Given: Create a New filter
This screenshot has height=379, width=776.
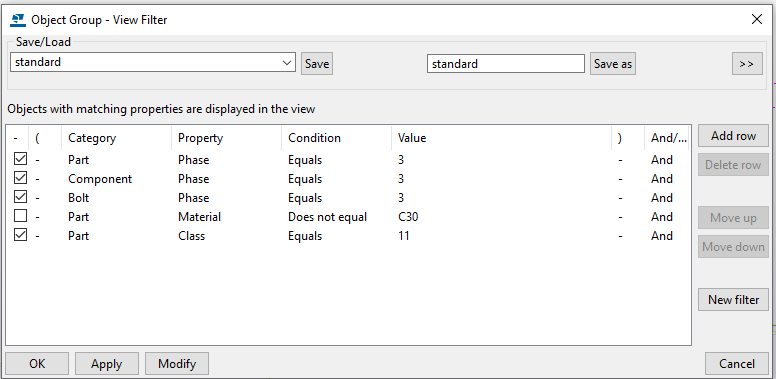Looking at the screenshot, I should click(733, 300).
